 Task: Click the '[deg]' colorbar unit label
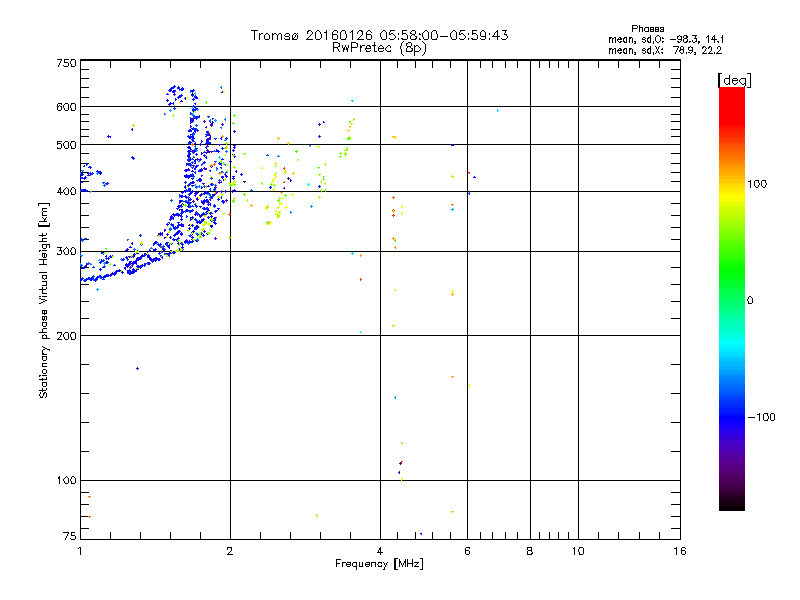[734, 80]
